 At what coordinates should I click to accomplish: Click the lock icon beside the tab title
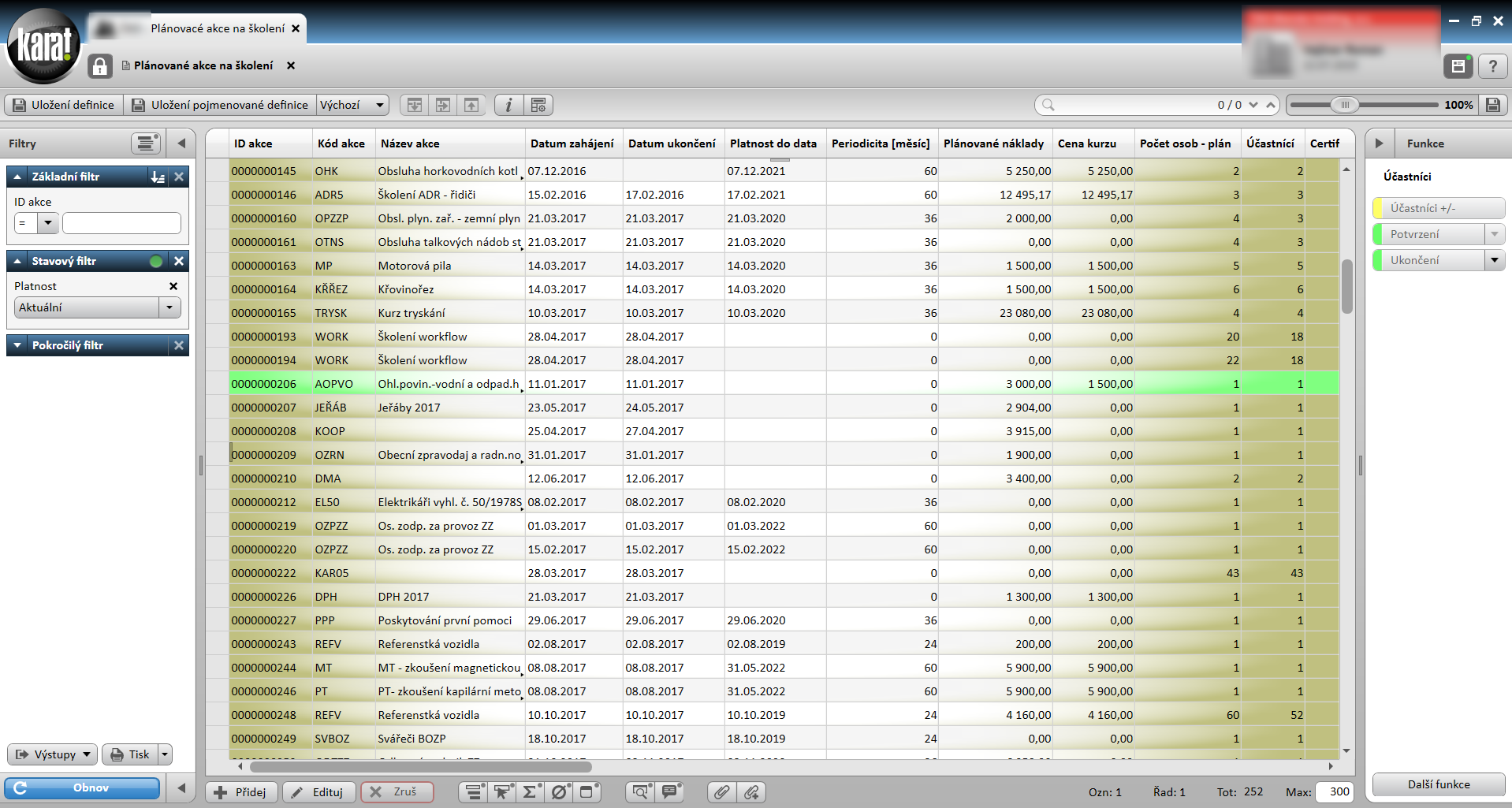pos(100,66)
